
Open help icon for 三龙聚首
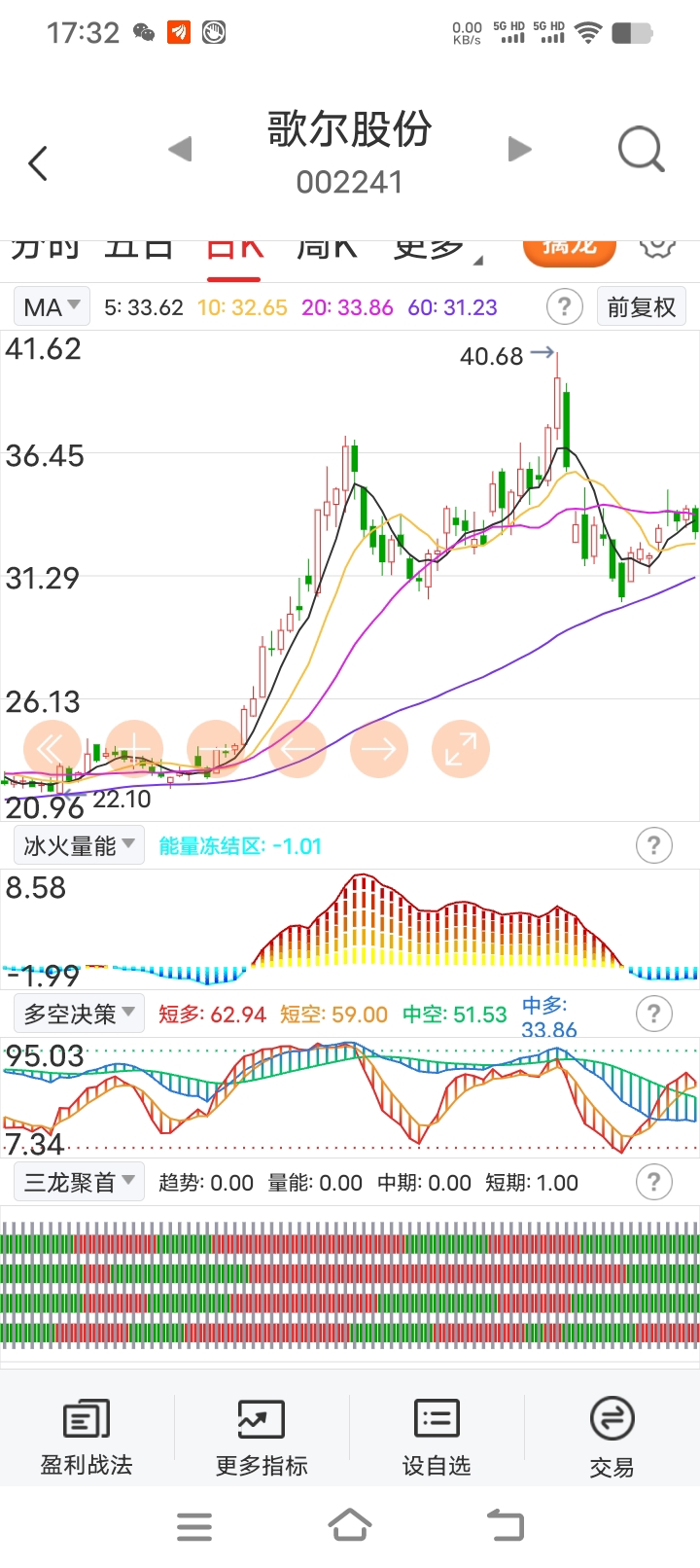[653, 1182]
